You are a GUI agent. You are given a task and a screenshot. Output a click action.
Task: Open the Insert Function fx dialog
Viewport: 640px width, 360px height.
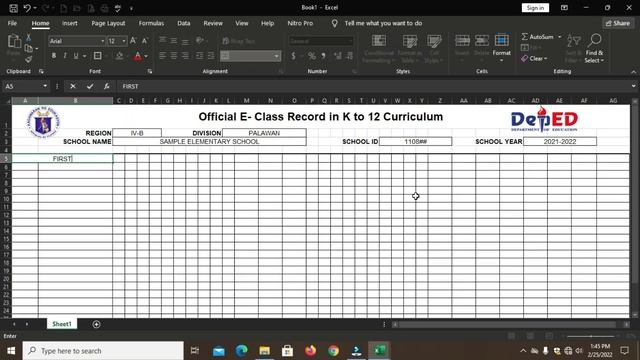click(107, 87)
